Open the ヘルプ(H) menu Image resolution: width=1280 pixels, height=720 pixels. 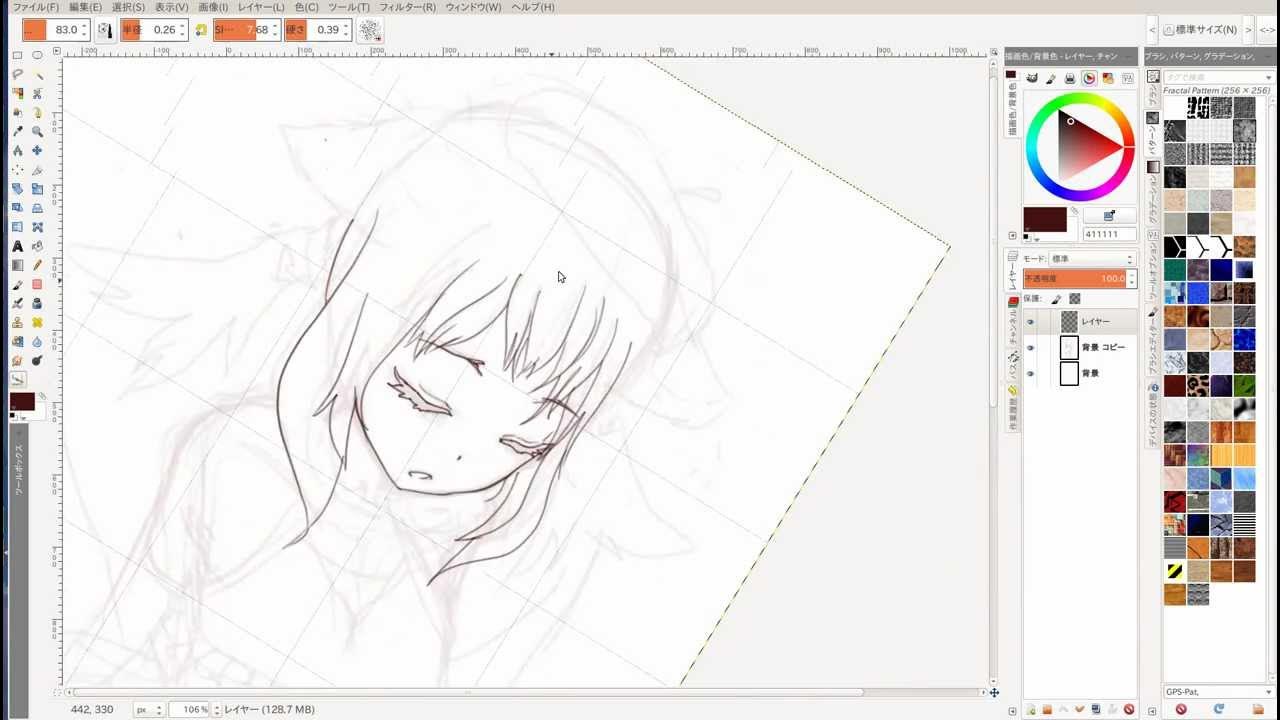pyautogui.click(x=532, y=7)
